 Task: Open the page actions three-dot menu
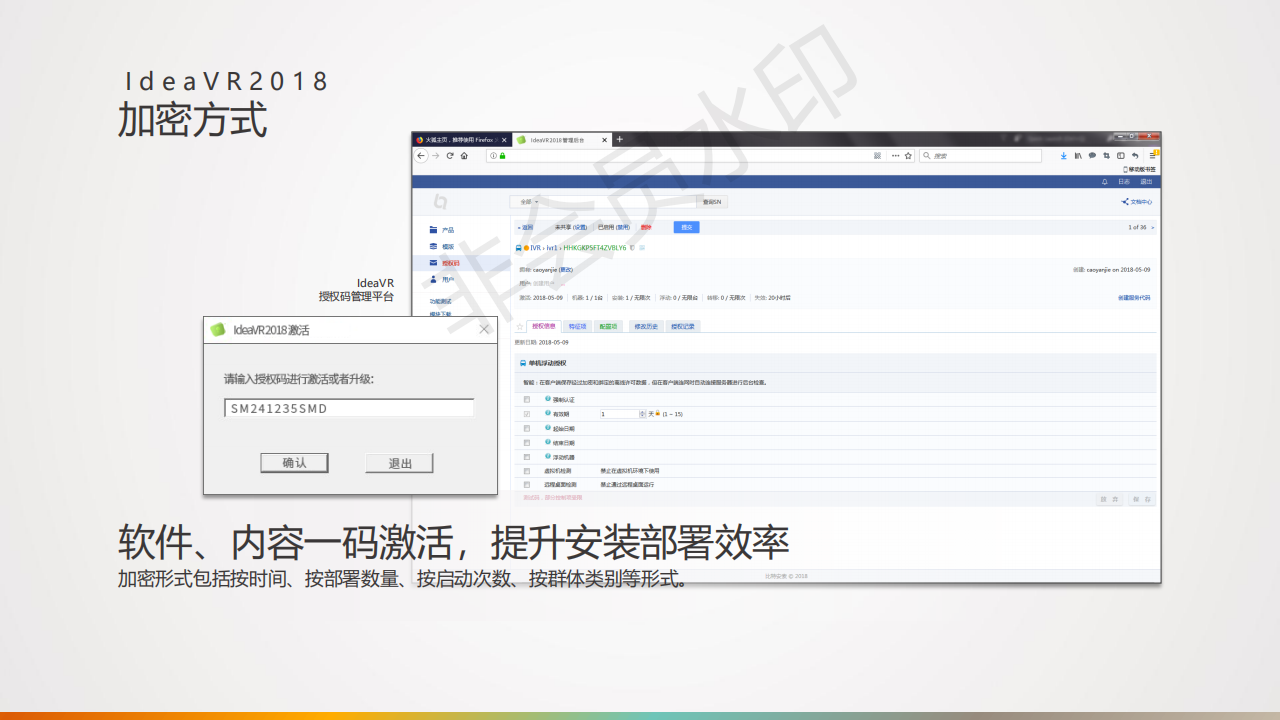tap(896, 156)
